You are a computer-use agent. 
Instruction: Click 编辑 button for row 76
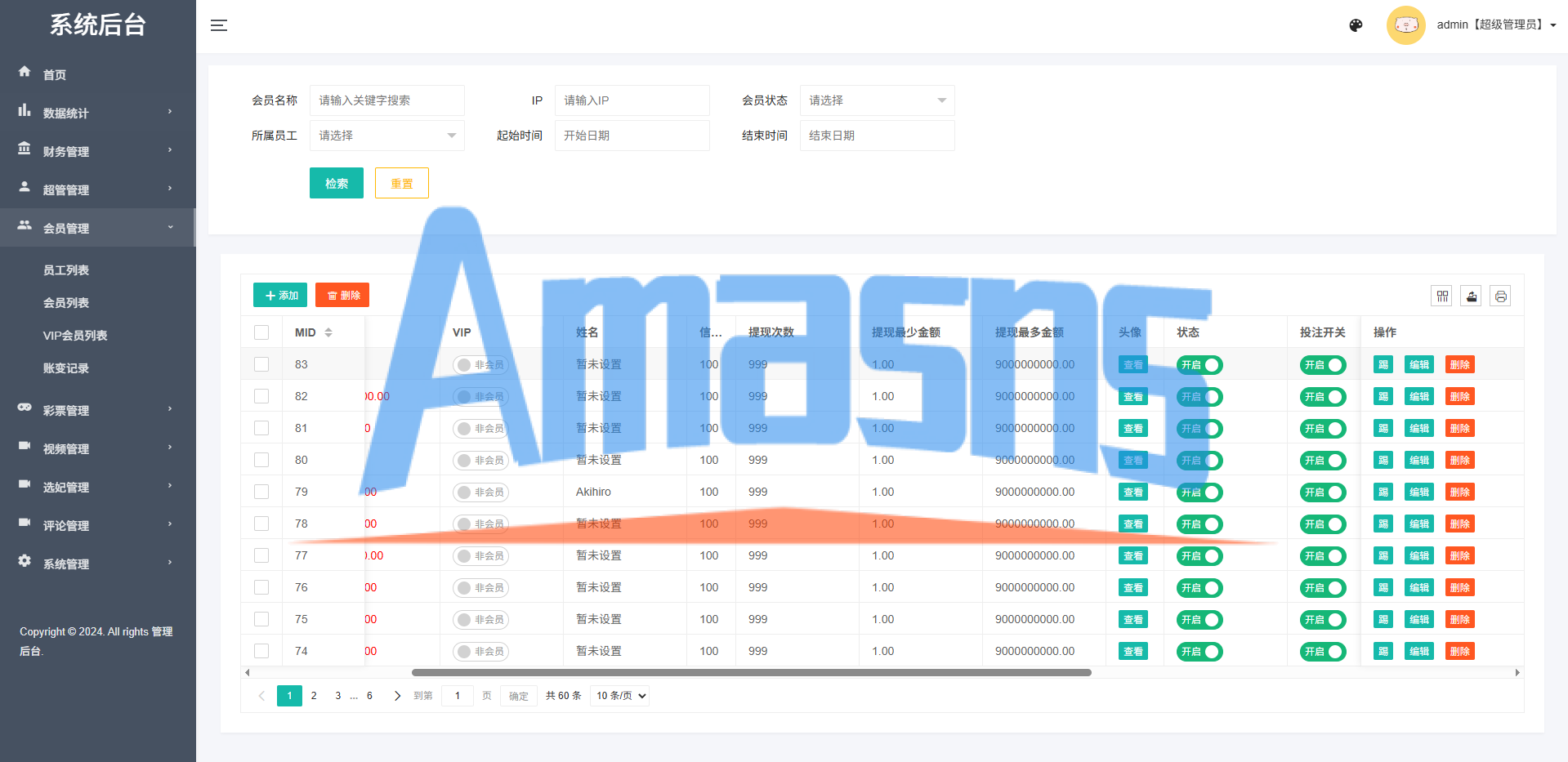coord(1419,588)
